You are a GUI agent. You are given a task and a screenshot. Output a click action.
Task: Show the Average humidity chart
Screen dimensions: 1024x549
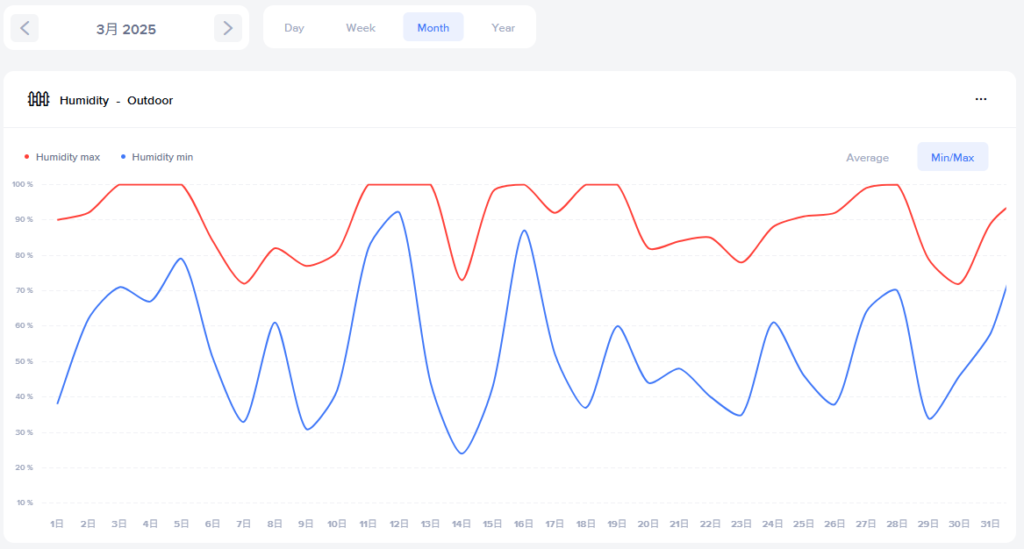pos(867,158)
